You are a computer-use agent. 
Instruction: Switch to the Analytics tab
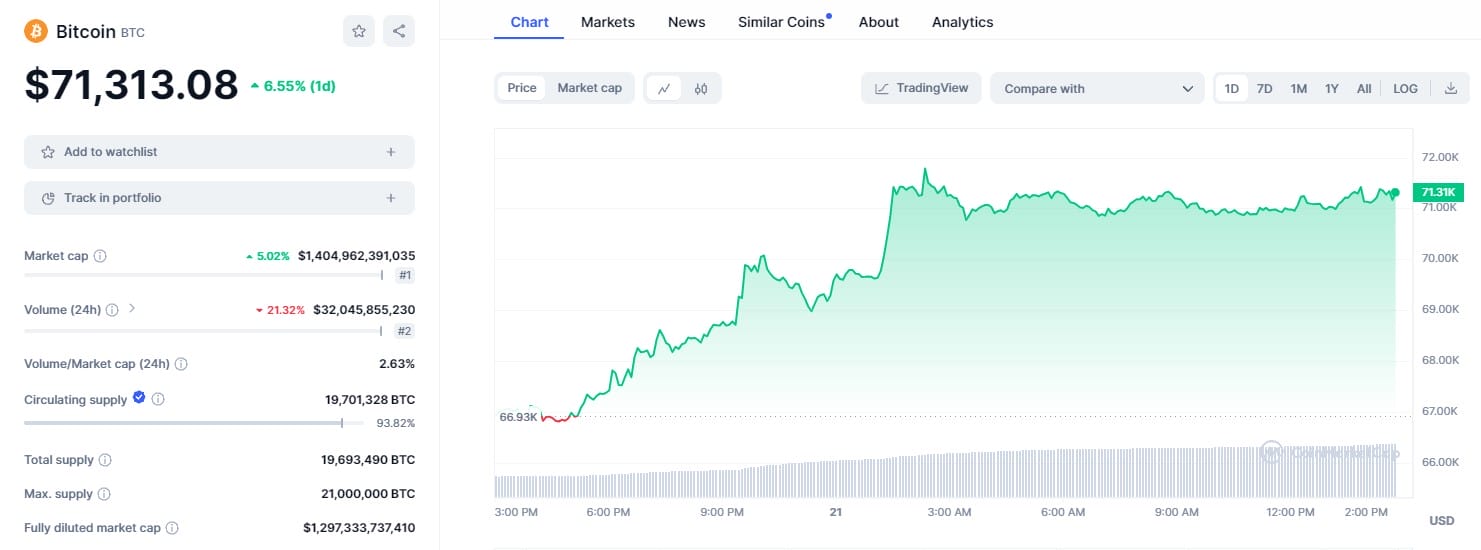(962, 22)
